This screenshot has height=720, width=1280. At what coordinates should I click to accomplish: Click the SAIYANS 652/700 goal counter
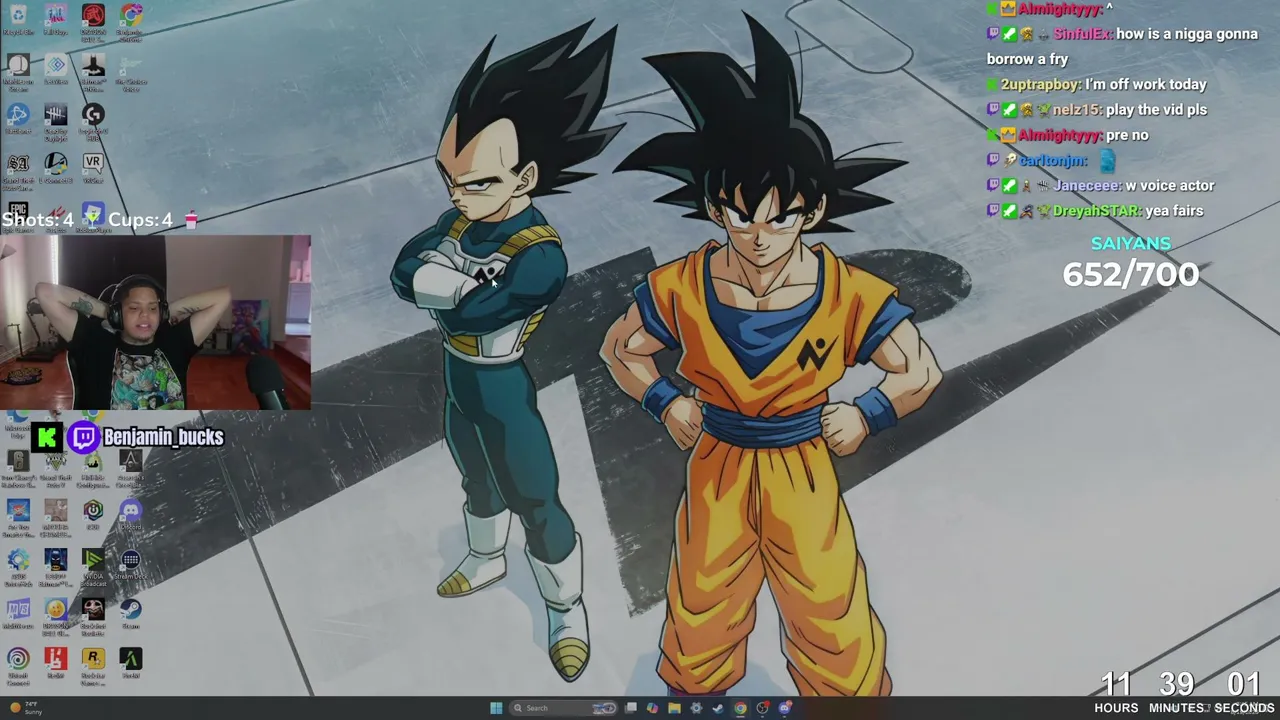coord(1131,264)
